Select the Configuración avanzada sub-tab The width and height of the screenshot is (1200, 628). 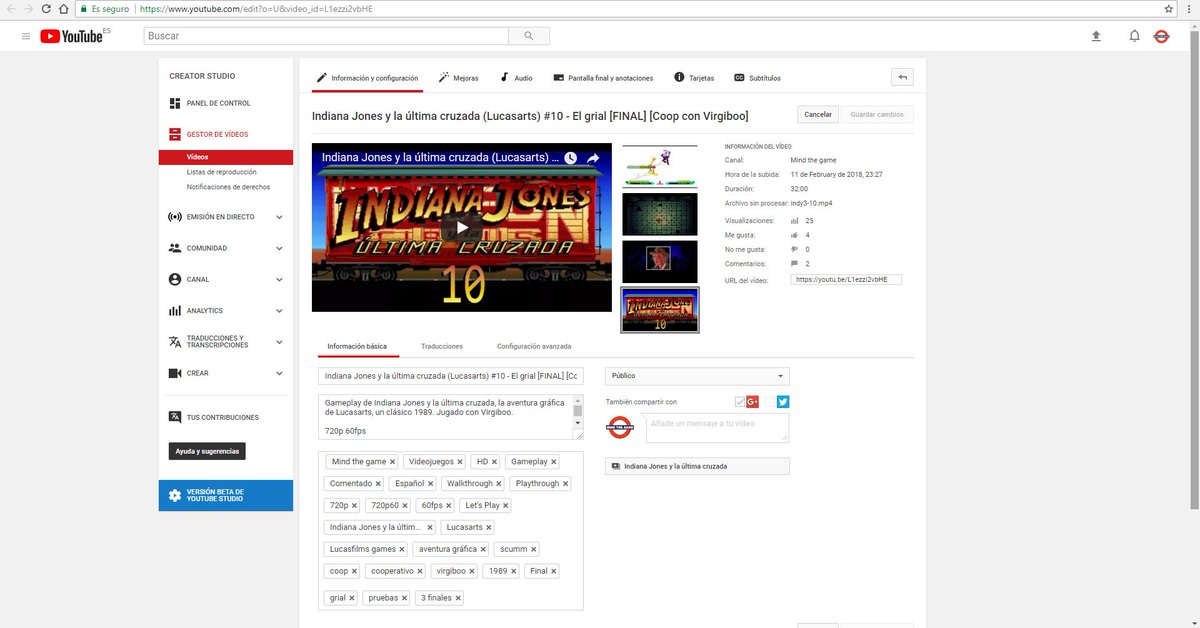[534, 346]
